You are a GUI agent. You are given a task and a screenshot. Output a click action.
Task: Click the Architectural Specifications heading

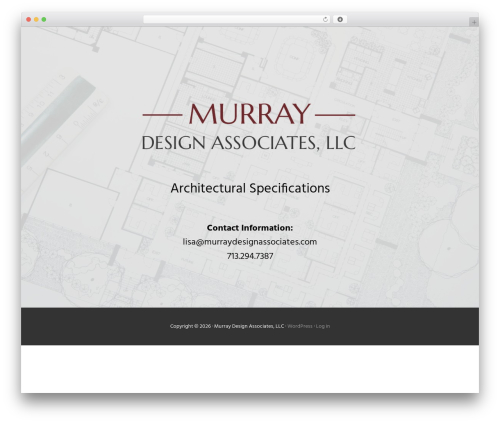point(250,188)
